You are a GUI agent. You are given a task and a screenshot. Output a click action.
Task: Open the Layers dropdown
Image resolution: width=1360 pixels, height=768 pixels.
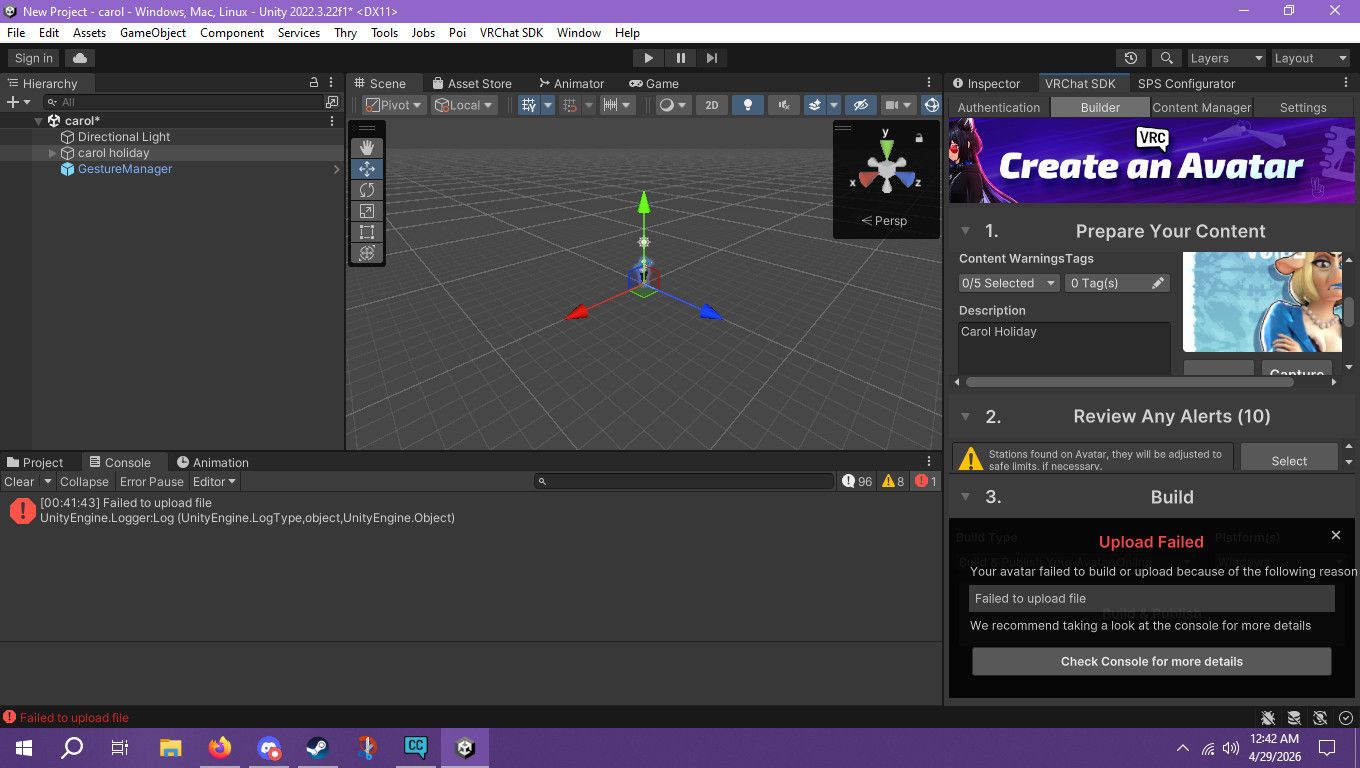click(1226, 58)
